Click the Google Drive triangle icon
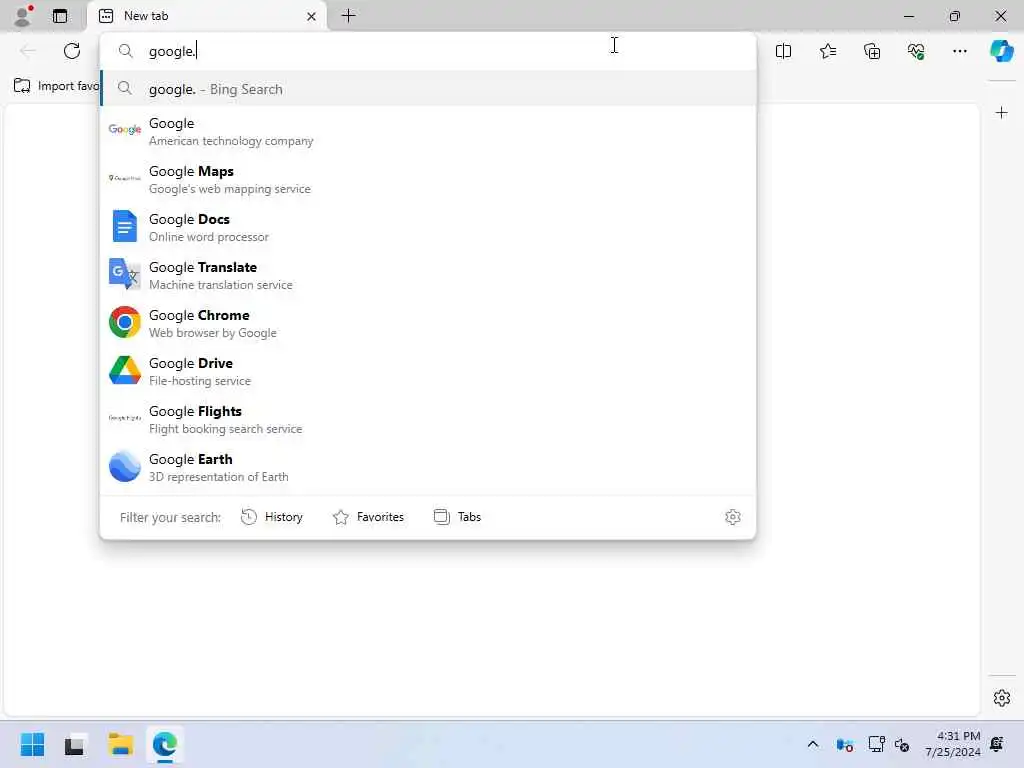Viewport: 1024px width, 768px height. (125, 370)
